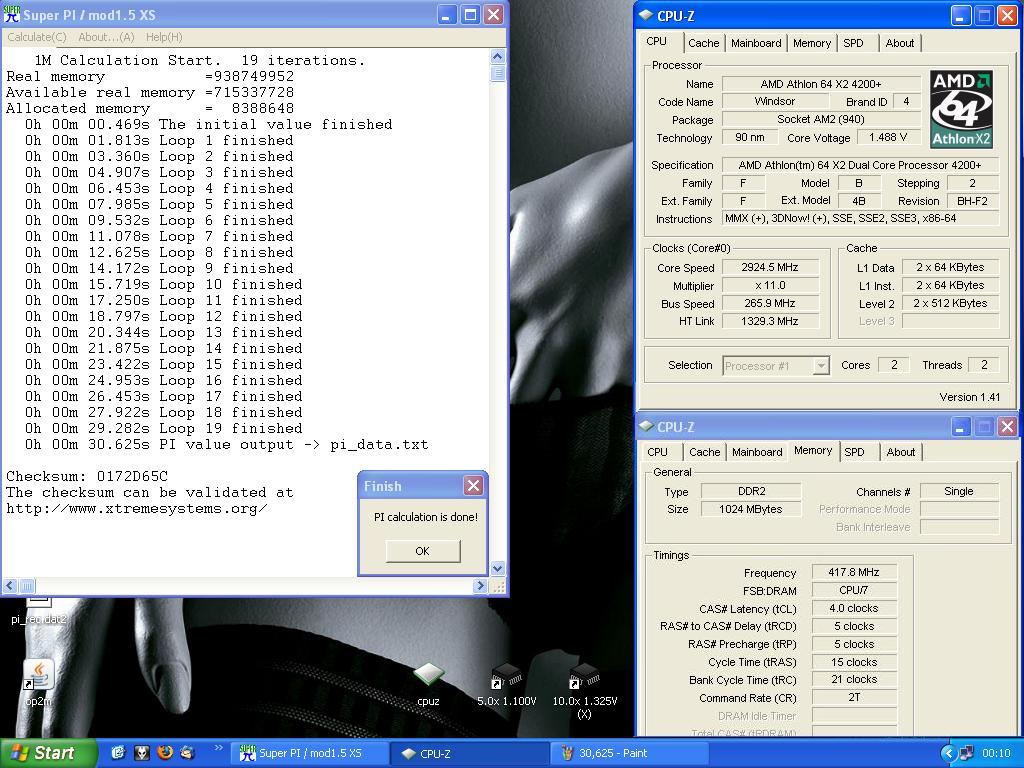Viewport: 1024px width, 768px height.
Task: Click Super PI window resize grip
Action: [x=498, y=586]
